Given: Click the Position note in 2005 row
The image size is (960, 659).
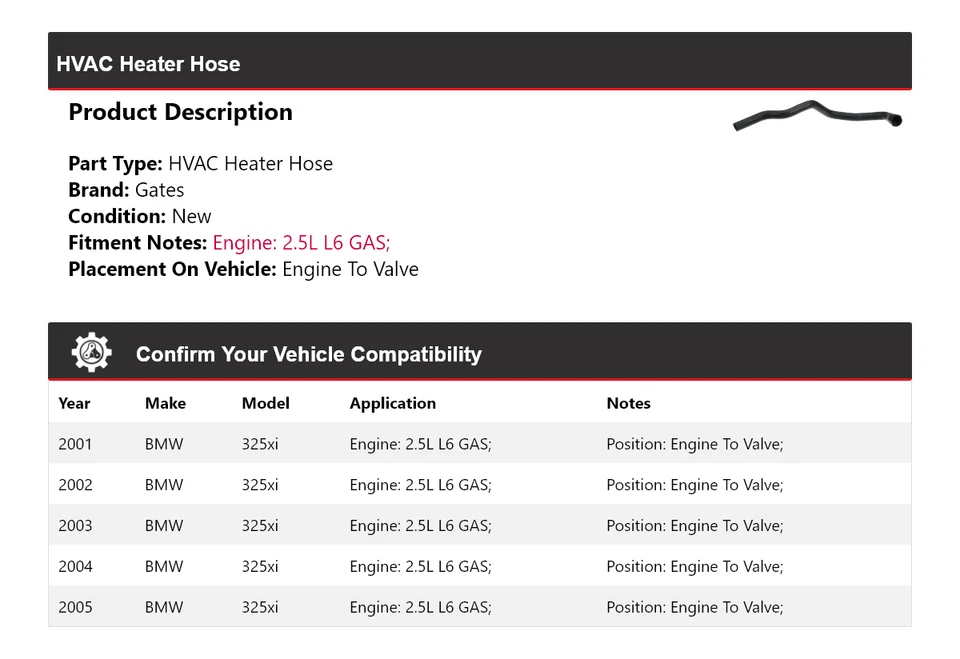Looking at the screenshot, I should [694, 607].
